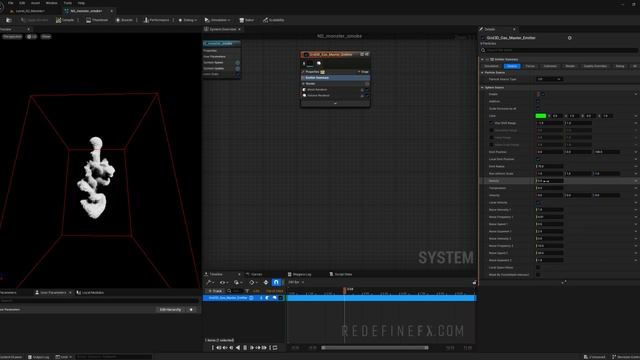Select the Debug tab in Emitter Summary
Screen dimensions: 640x360
pos(620,66)
